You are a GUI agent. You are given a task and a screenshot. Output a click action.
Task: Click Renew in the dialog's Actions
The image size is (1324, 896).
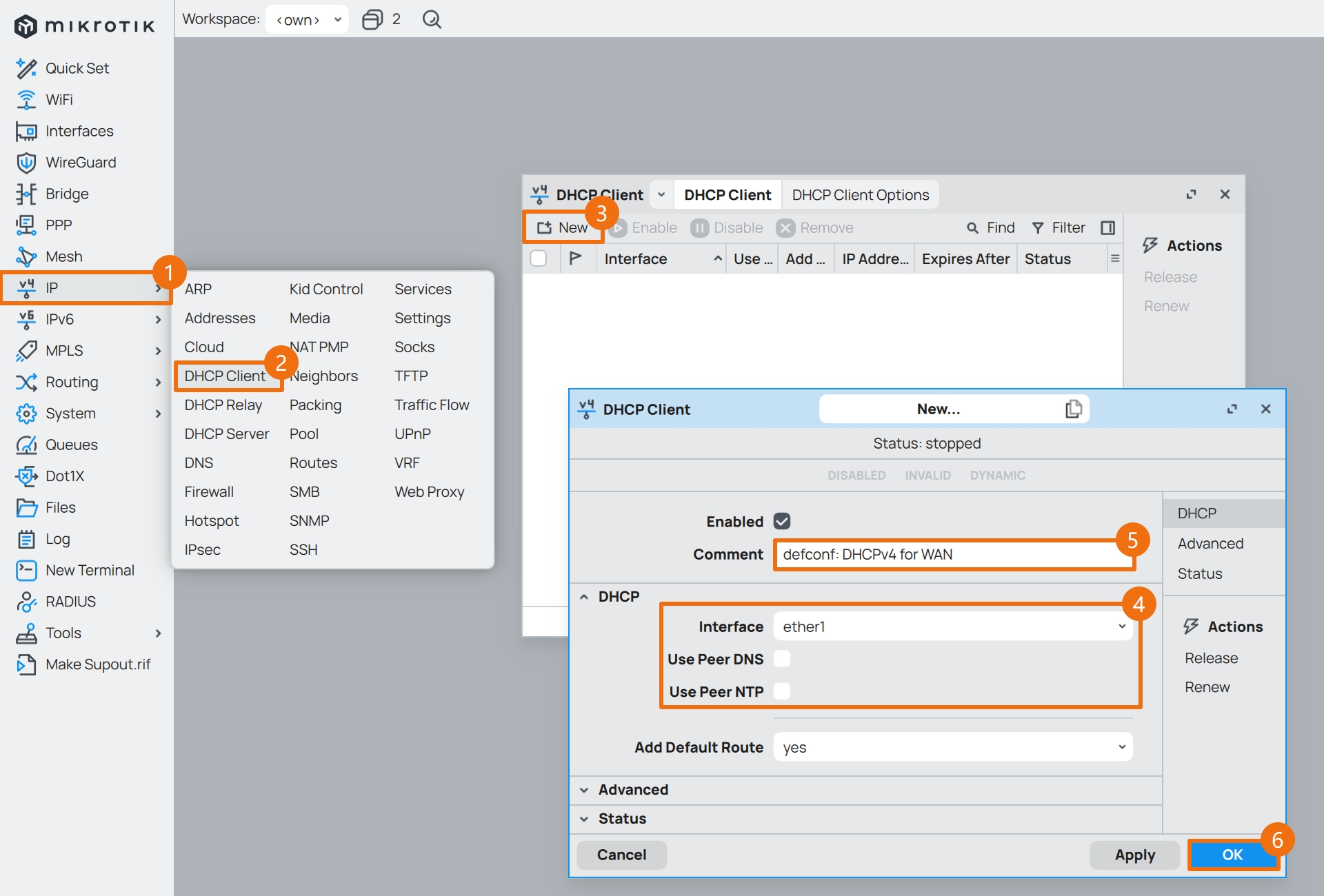coord(1207,687)
